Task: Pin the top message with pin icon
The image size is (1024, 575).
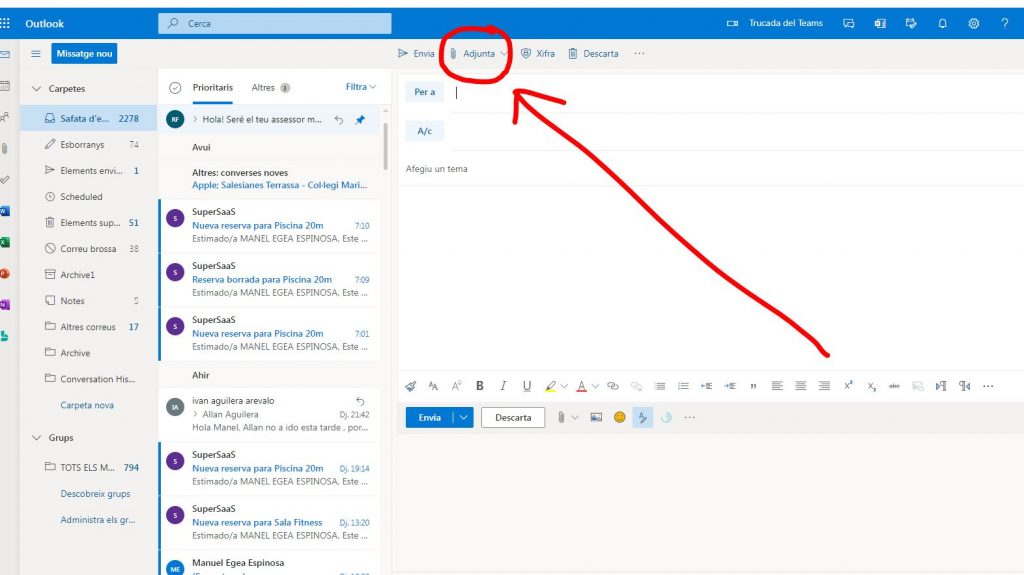Action: click(x=361, y=119)
